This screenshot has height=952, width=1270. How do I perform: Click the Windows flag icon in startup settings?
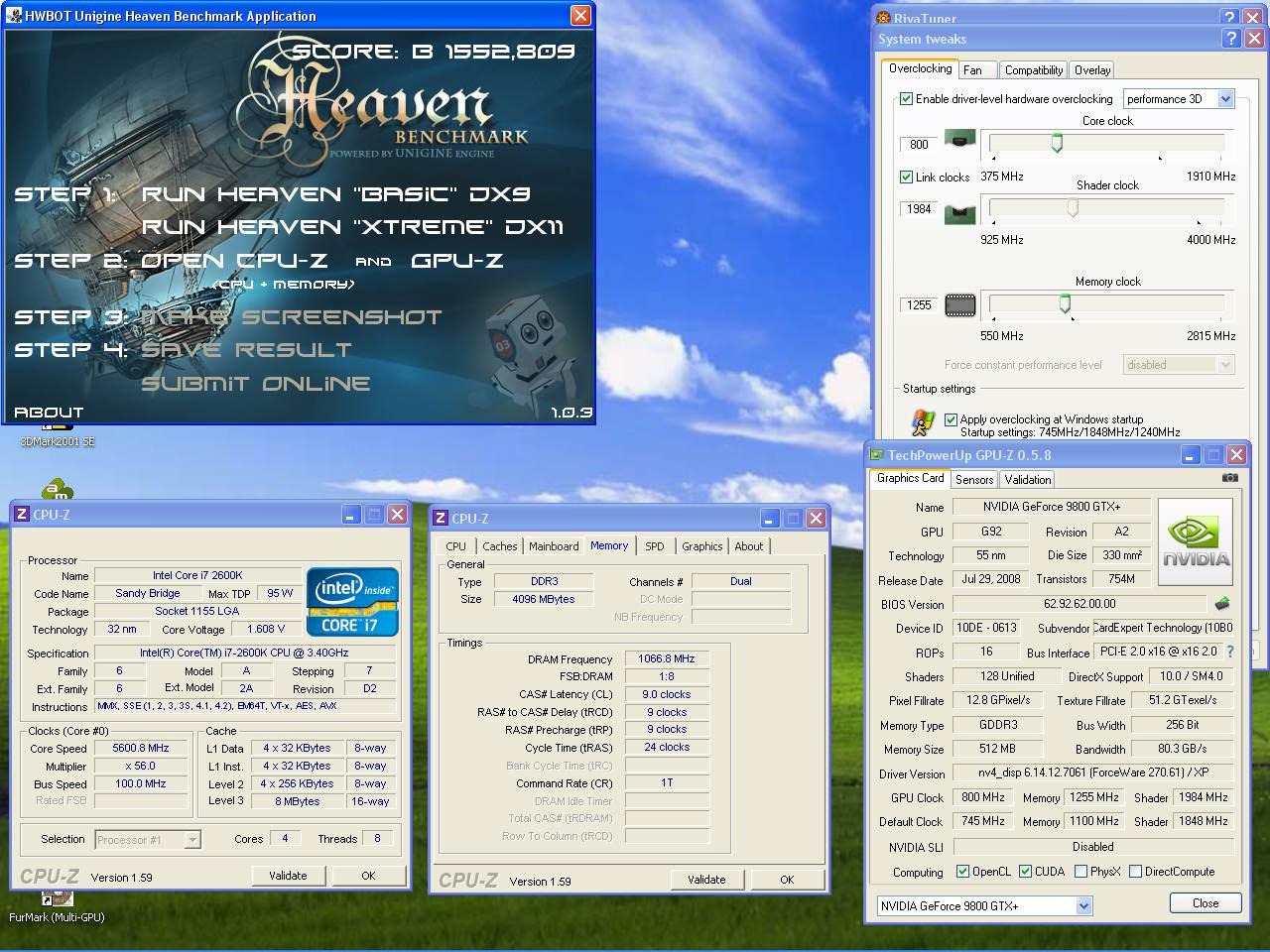pyautogui.click(x=923, y=423)
